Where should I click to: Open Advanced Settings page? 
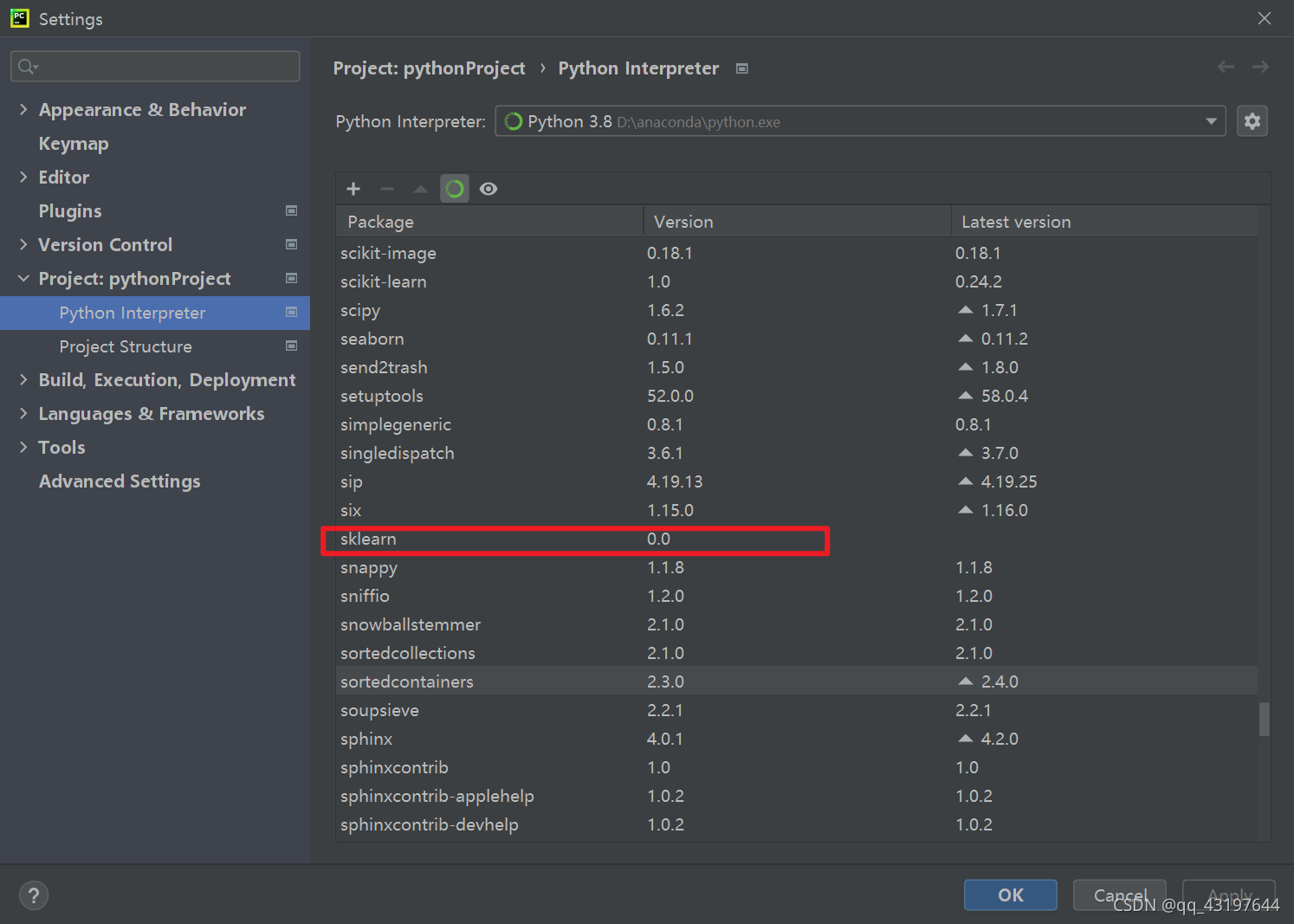pyautogui.click(x=120, y=481)
